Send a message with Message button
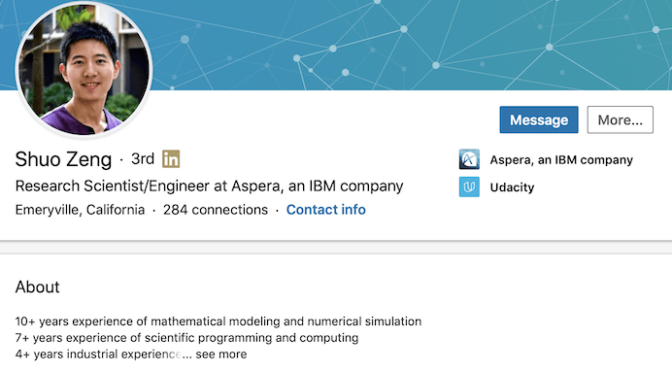Image resolution: width=672 pixels, height=372 pixels. pos(539,120)
